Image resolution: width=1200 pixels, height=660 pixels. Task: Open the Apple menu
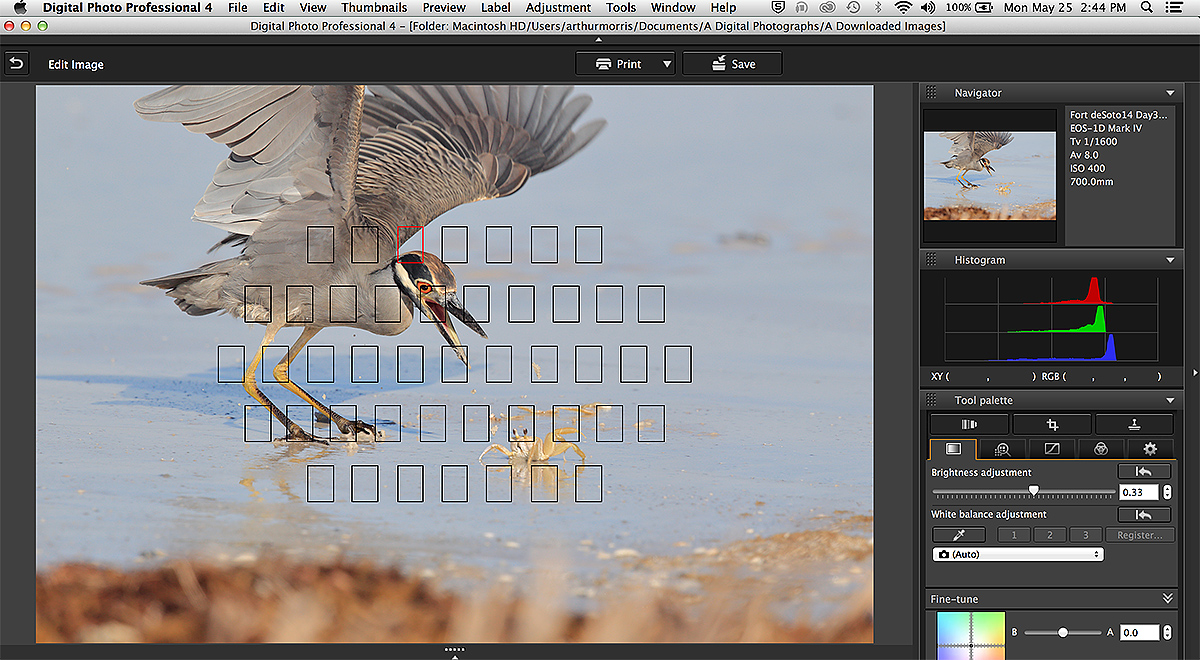coord(20,8)
